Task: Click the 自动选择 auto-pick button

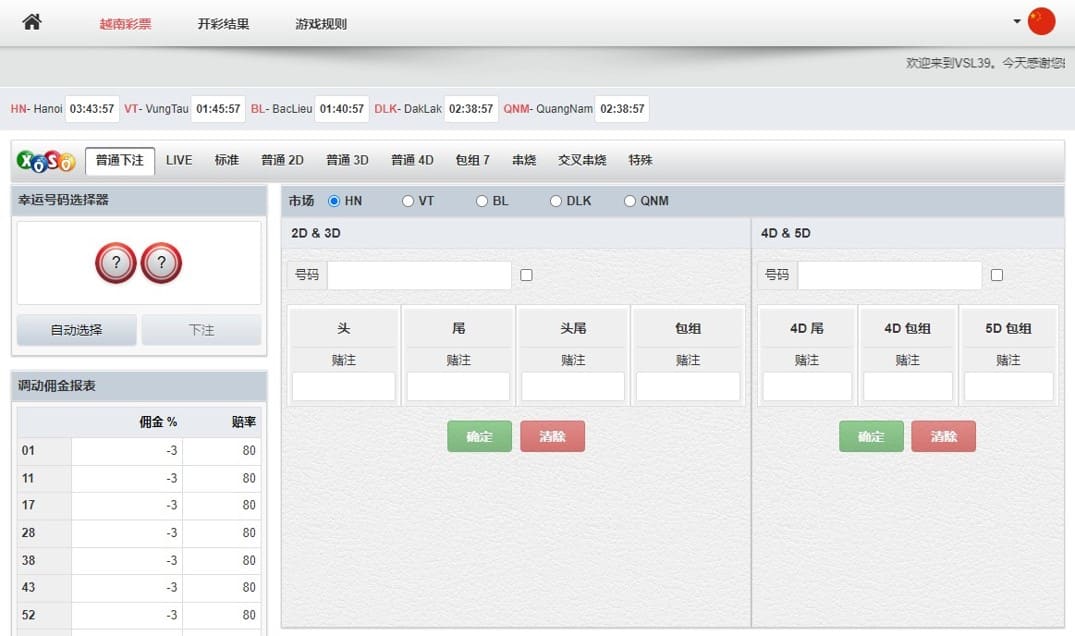Action: click(x=77, y=330)
